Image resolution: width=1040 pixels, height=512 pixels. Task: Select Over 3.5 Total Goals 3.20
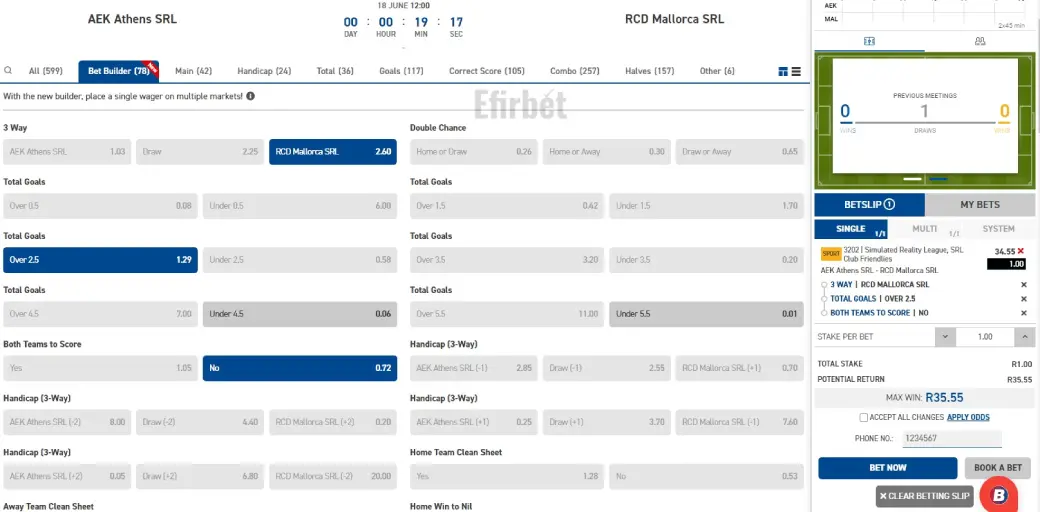507,260
